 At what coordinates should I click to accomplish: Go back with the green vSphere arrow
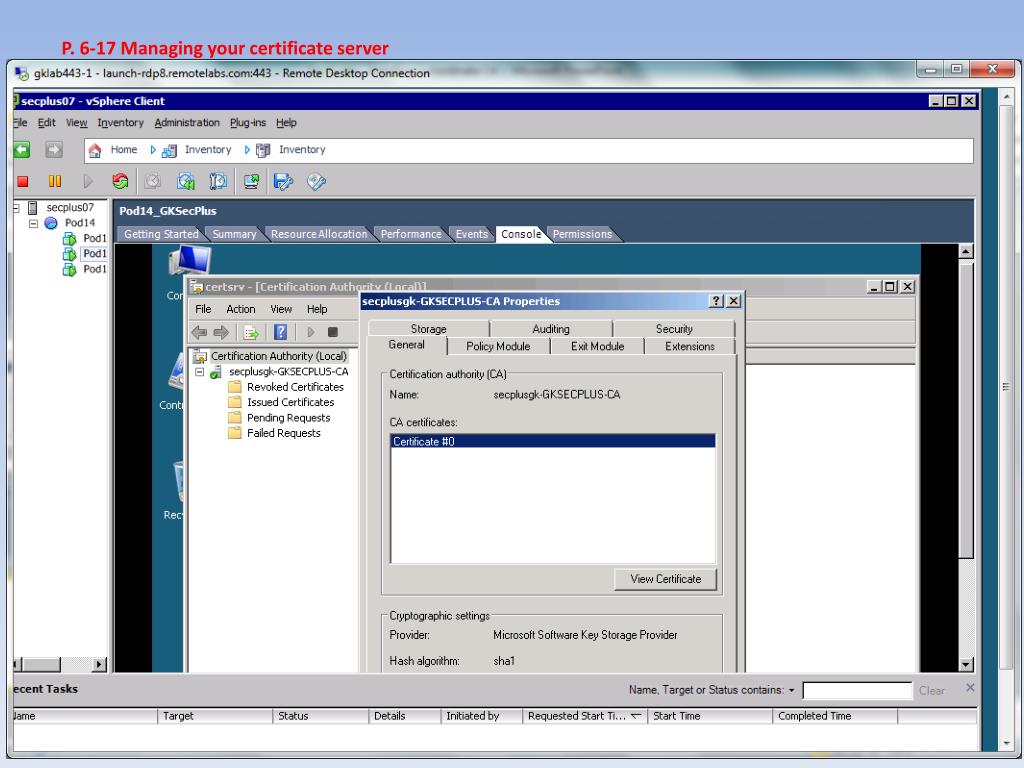[22, 150]
